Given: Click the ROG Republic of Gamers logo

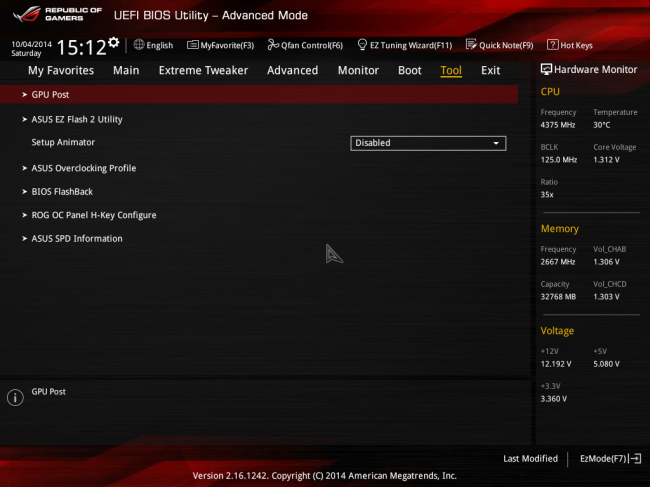Looking at the screenshot, I should click(x=57, y=15).
